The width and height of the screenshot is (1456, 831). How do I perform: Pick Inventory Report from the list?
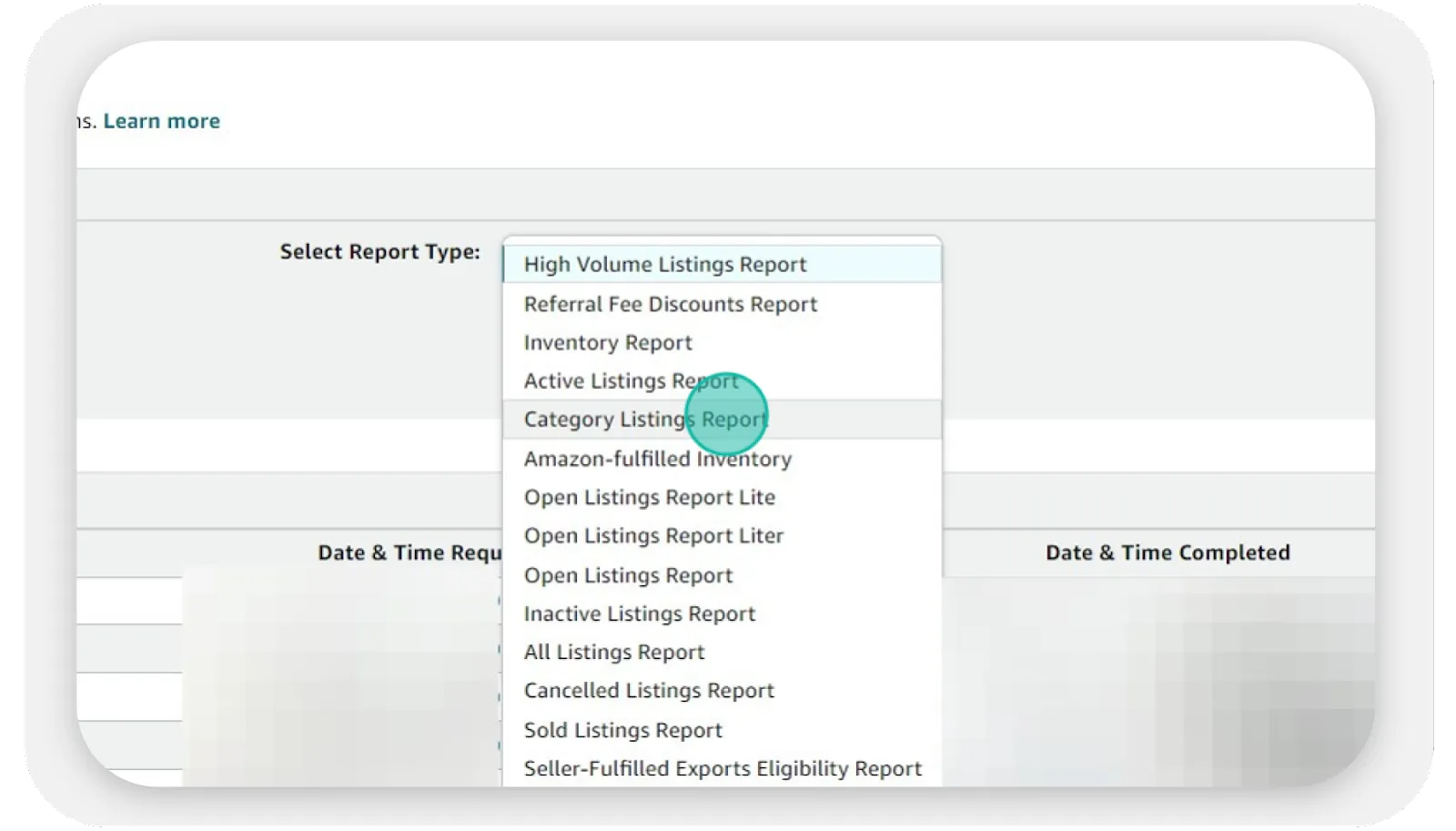pos(608,342)
